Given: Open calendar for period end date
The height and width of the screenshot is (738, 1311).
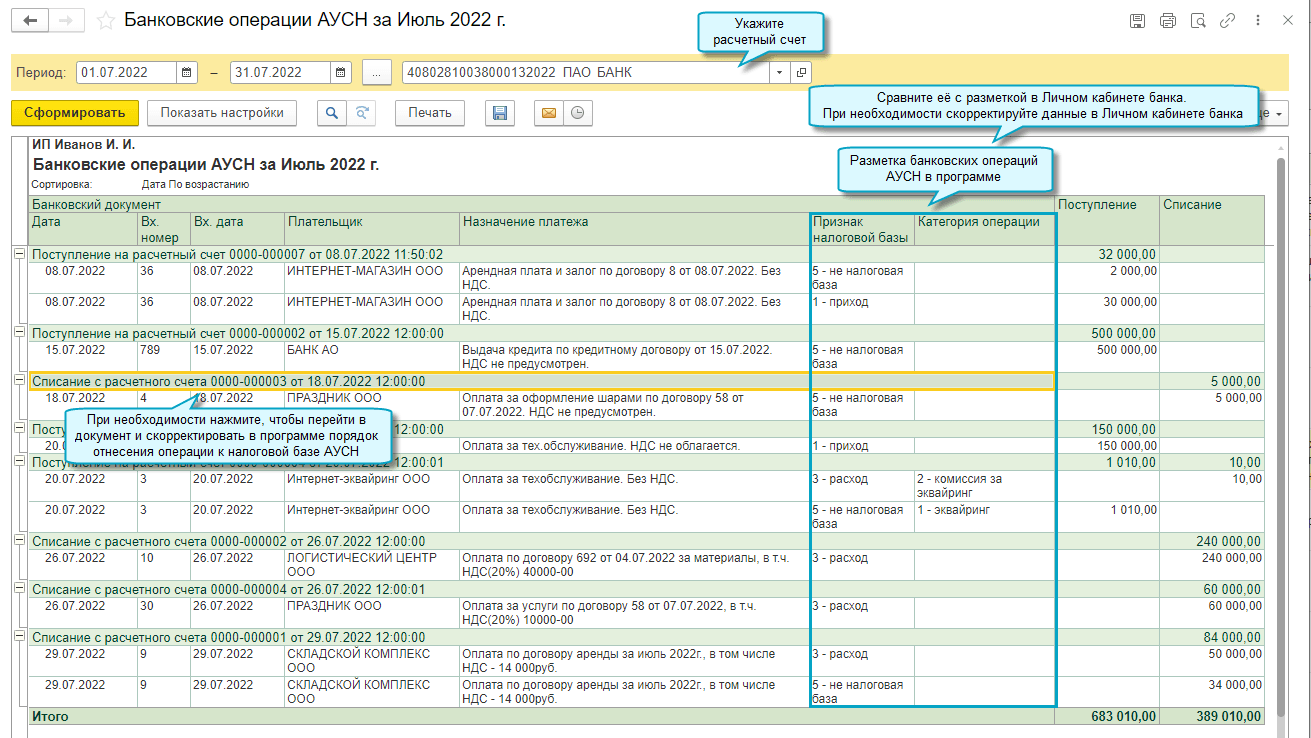Looking at the screenshot, I should pyautogui.click(x=341, y=73).
